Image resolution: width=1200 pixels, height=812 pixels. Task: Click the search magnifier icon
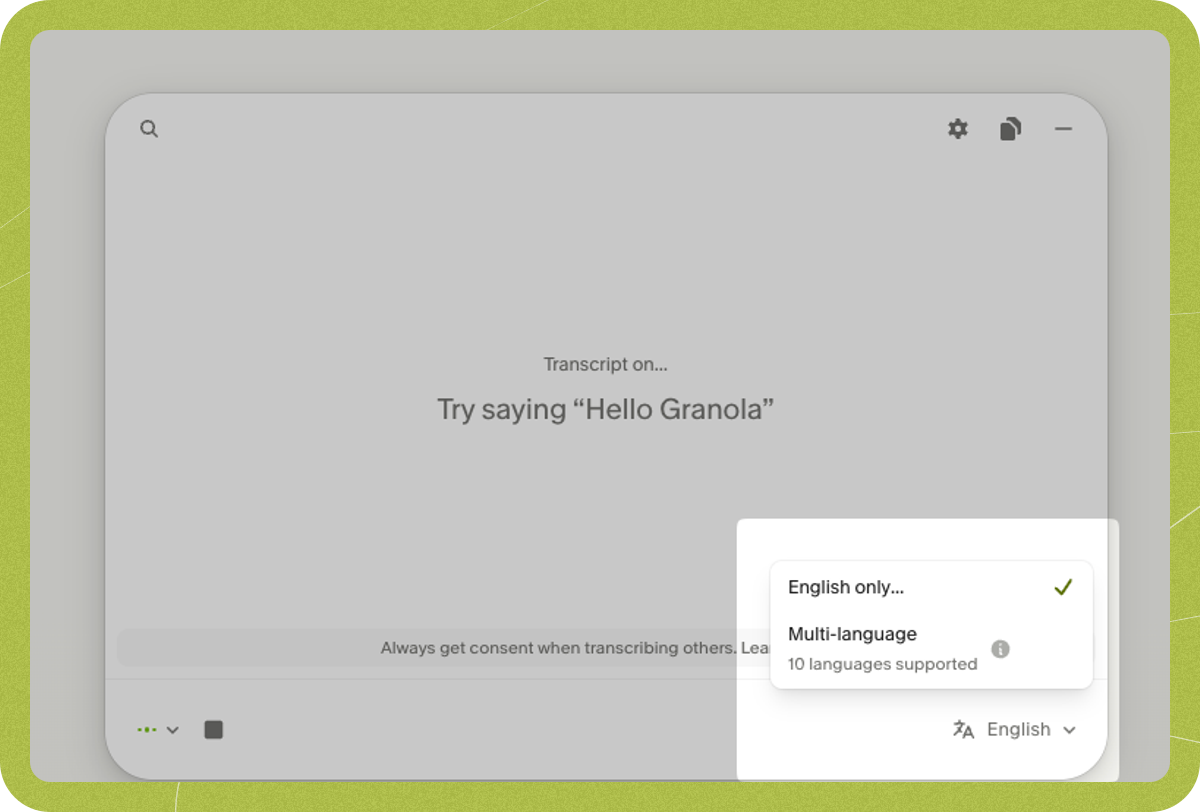(149, 129)
